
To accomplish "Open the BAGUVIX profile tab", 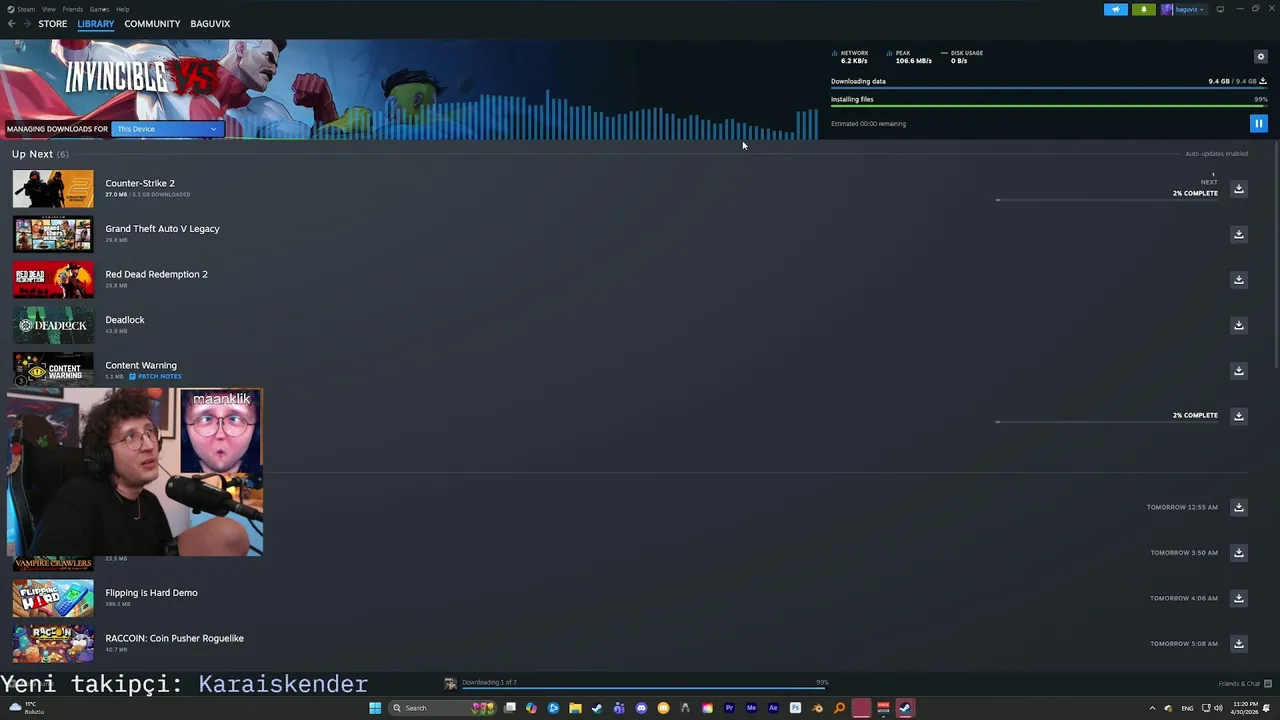I will [210, 23].
